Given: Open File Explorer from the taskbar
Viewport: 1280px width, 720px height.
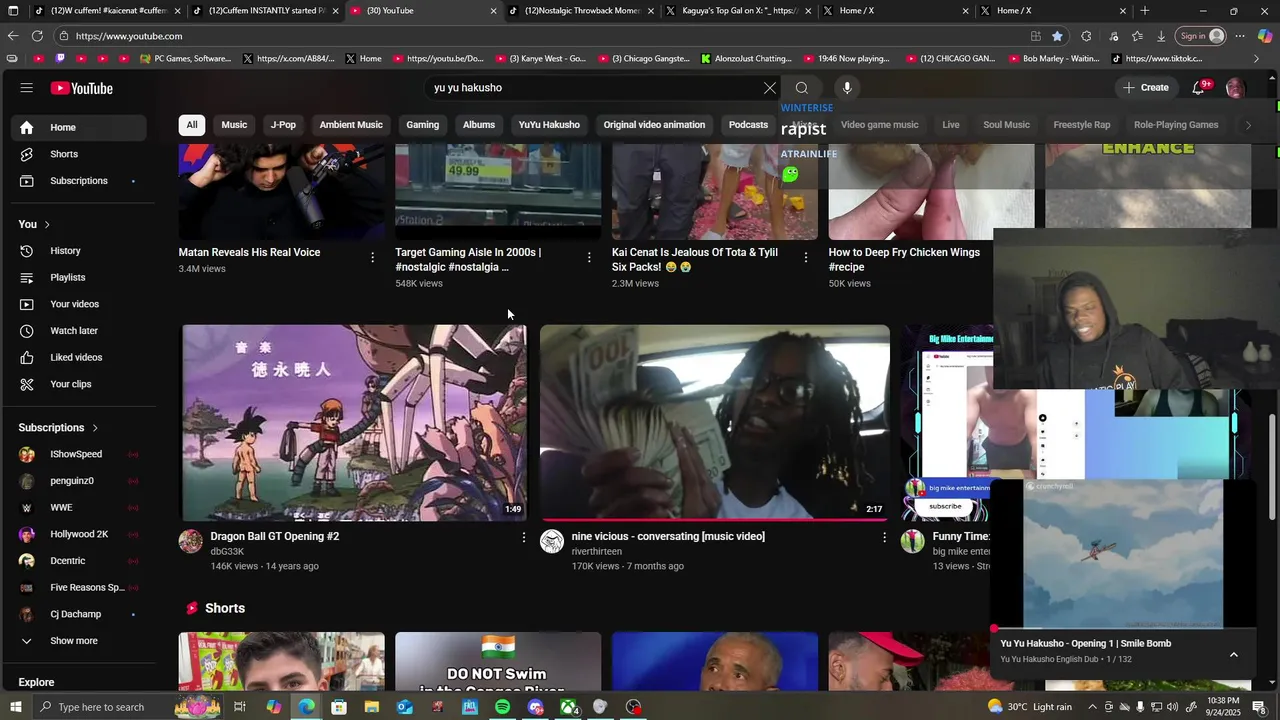Looking at the screenshot, I should [371, 707].
